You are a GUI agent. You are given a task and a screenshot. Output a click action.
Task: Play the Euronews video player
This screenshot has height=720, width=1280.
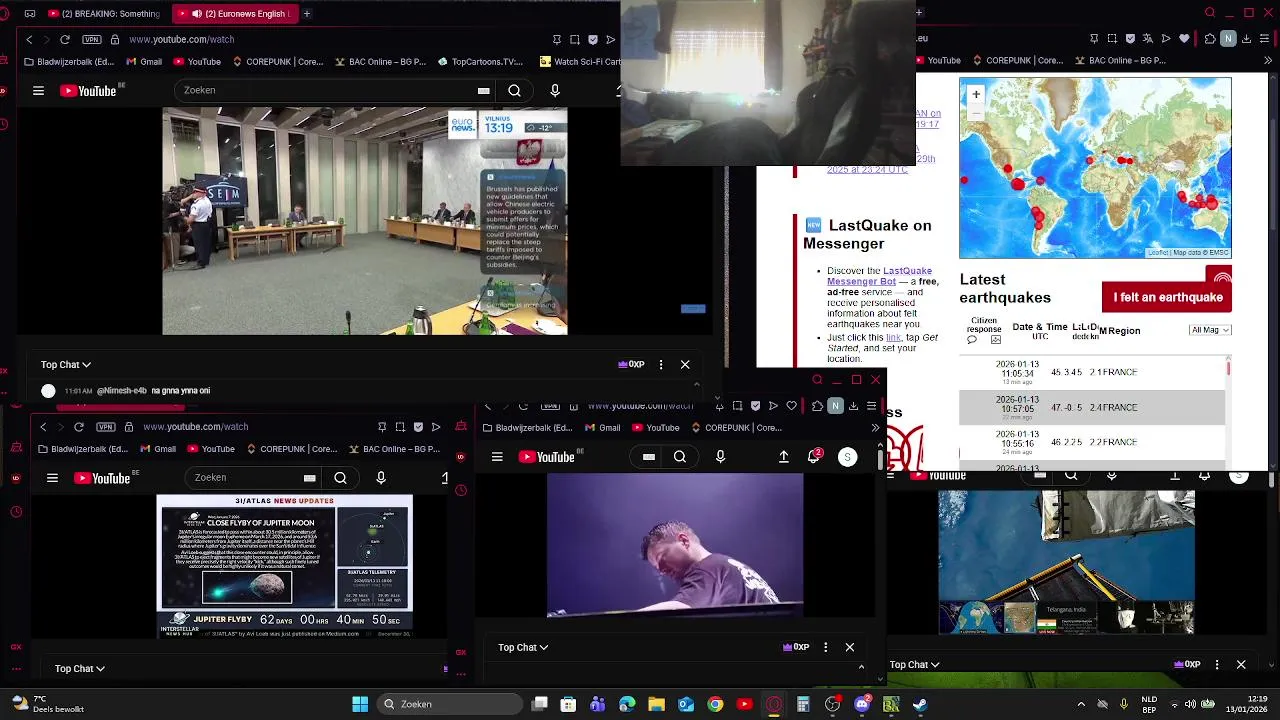(x=365, y=221)
